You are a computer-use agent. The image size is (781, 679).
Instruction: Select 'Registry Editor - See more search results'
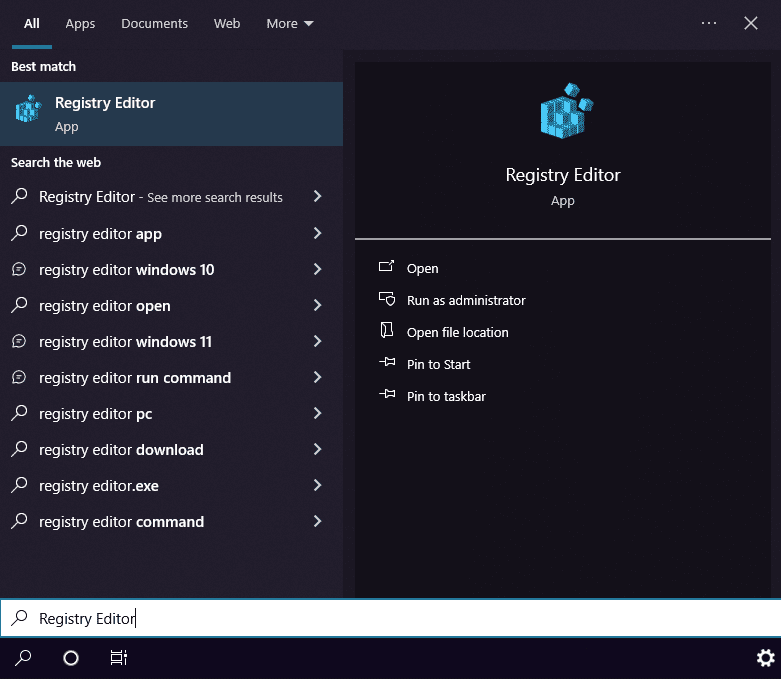pos(171,197)
